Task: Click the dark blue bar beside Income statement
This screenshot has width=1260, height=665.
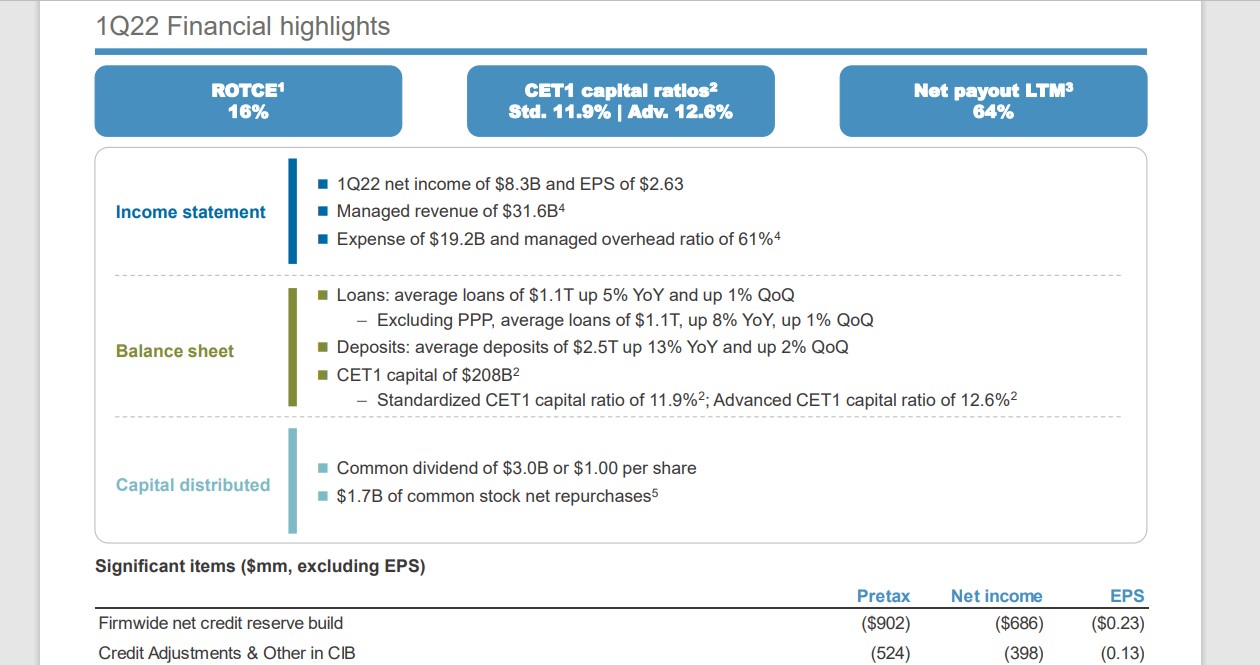Action: (292, 211)
